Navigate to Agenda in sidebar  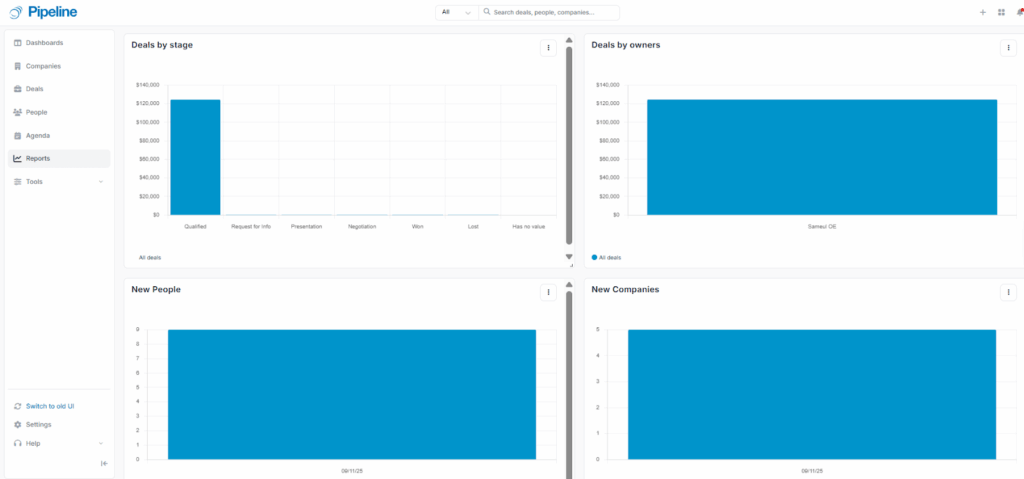point(37,135)
